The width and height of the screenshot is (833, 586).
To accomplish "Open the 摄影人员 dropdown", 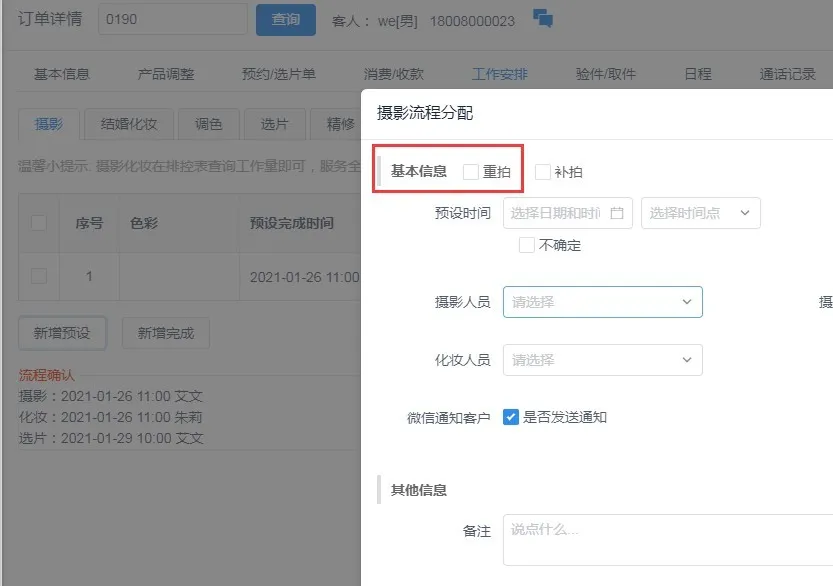I will 602,302.
